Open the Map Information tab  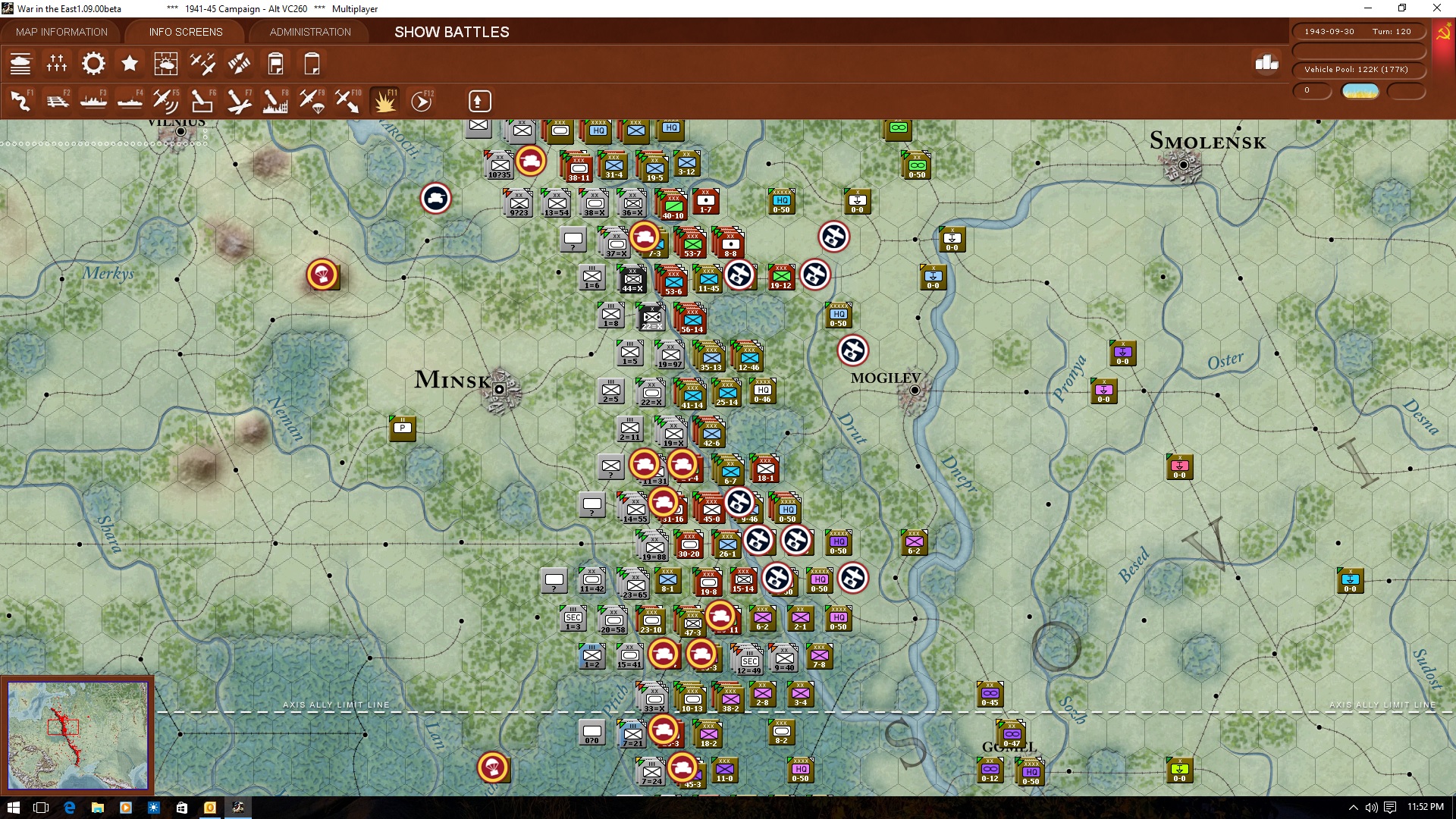pos(61,32)
